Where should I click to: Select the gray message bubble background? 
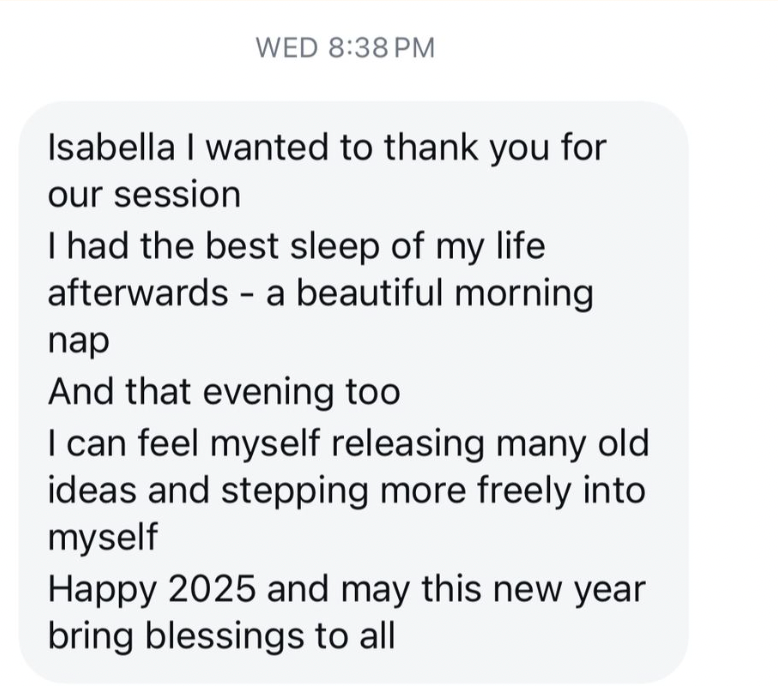click(x=353, y=392)
